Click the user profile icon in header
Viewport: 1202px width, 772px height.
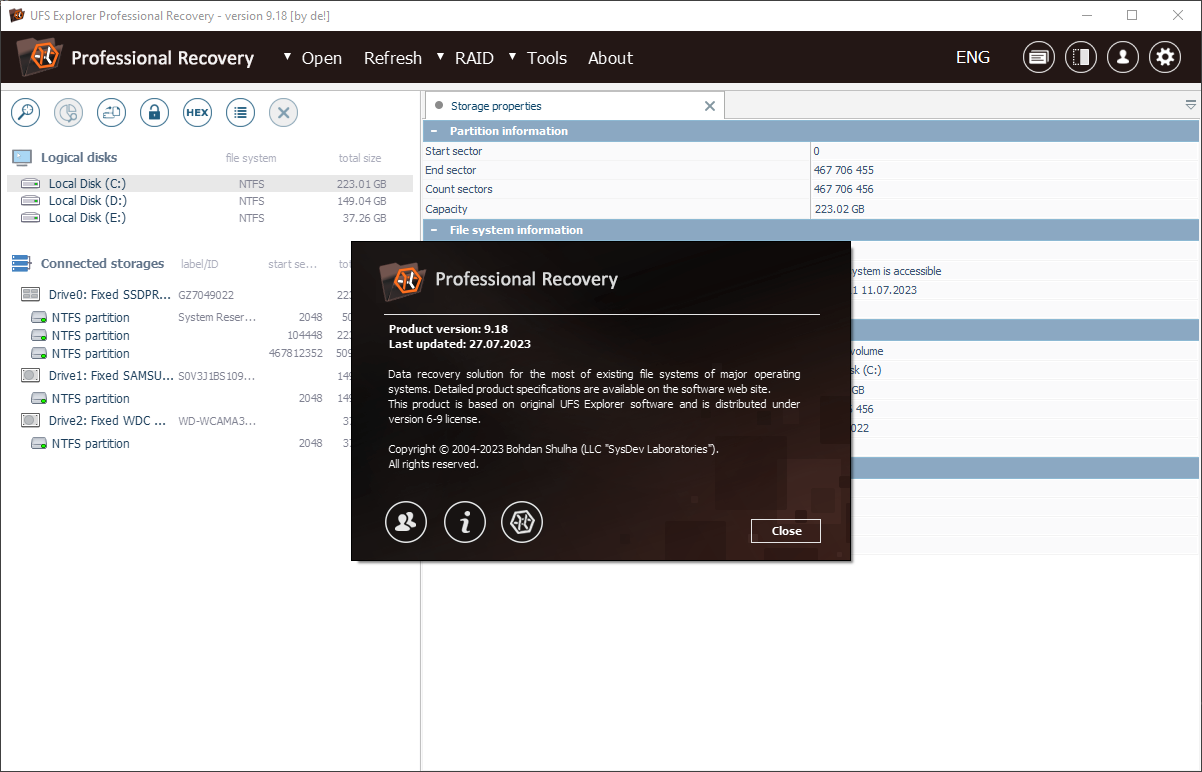(1123, 57)
